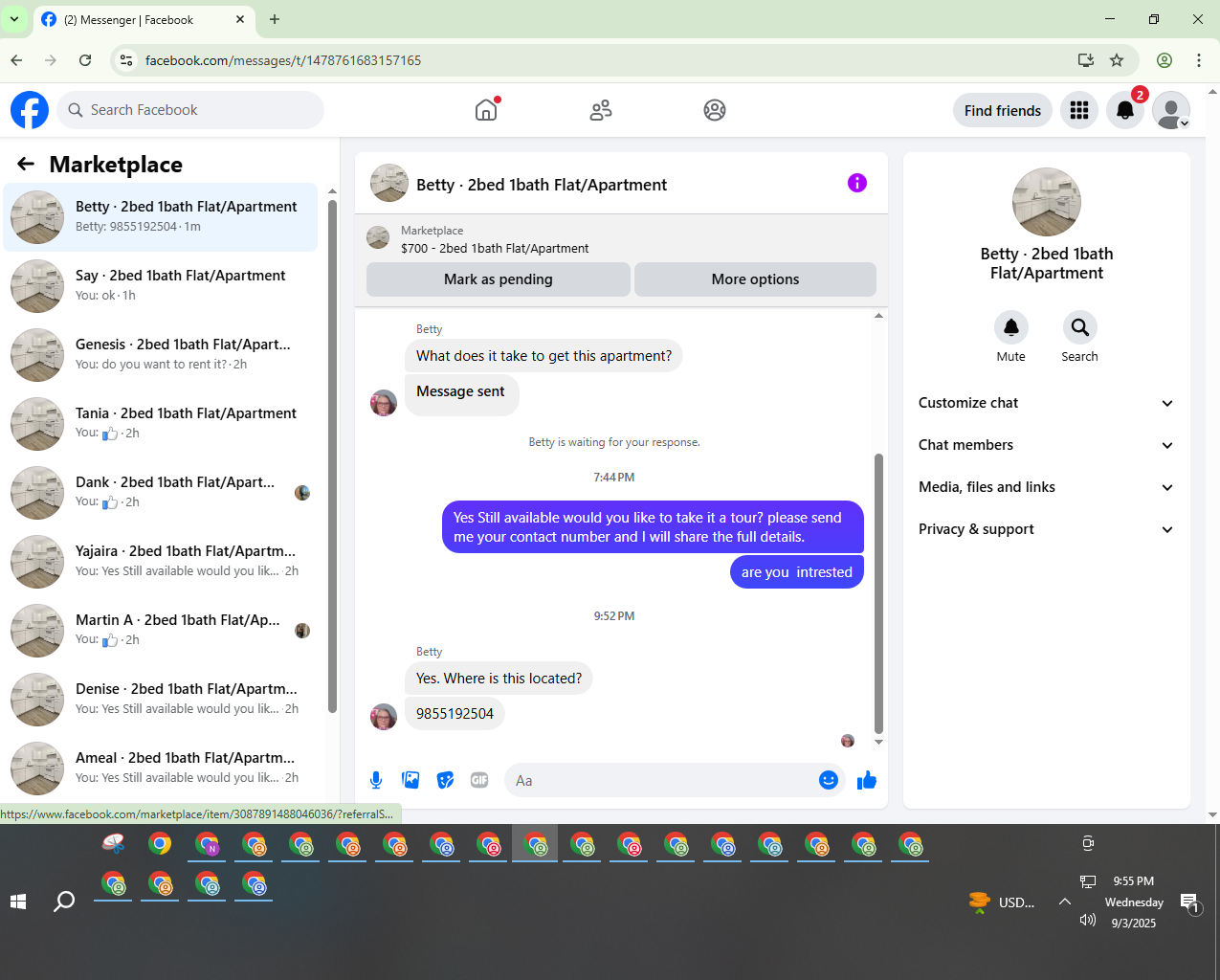Send a thumbs up like
This screenshot has width=1220, height=980.
(x=867, y=780)
